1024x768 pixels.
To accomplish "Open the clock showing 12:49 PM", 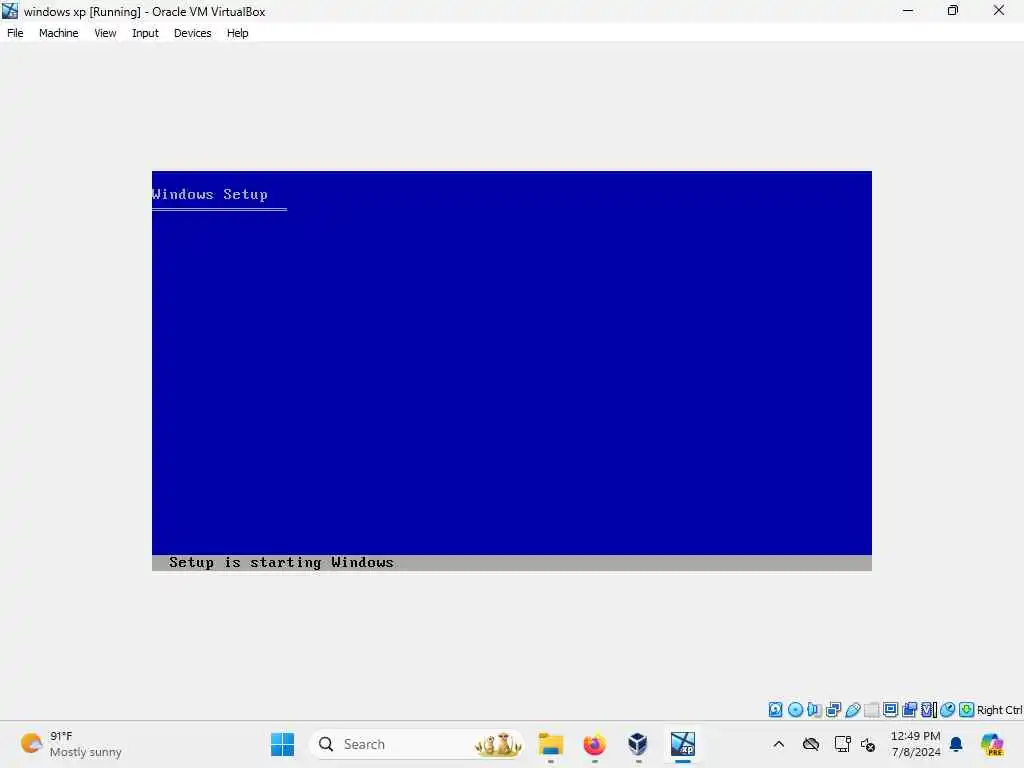I will coord(916,744).
